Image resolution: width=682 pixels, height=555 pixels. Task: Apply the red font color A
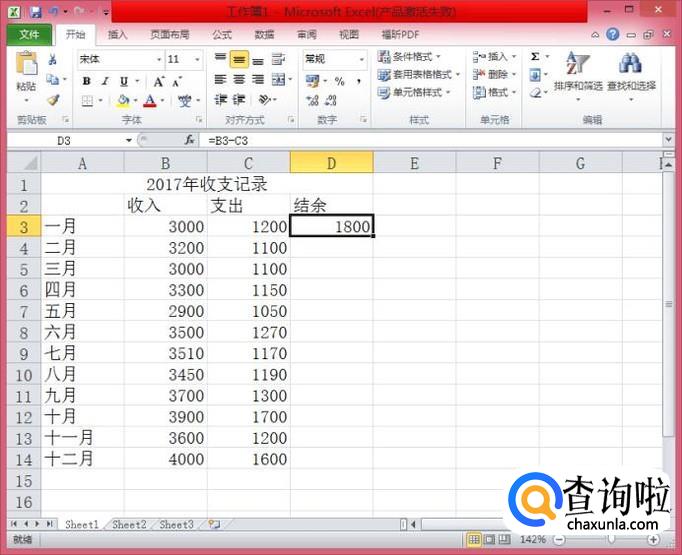click(150, 101)
